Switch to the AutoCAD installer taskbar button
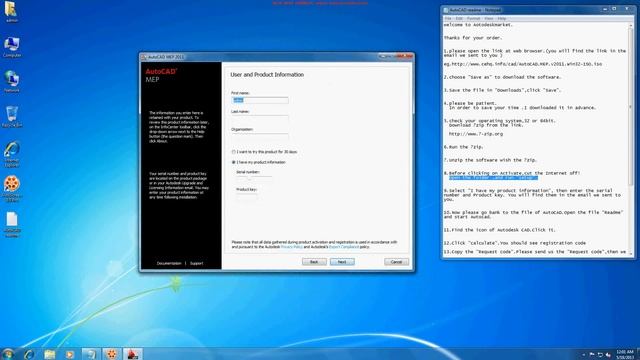 133,354
